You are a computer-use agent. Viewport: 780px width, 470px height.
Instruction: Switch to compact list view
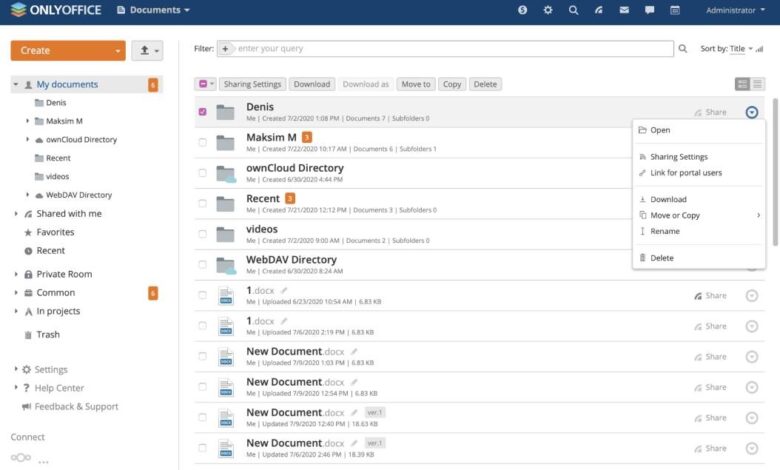click(x=757, y=84)
